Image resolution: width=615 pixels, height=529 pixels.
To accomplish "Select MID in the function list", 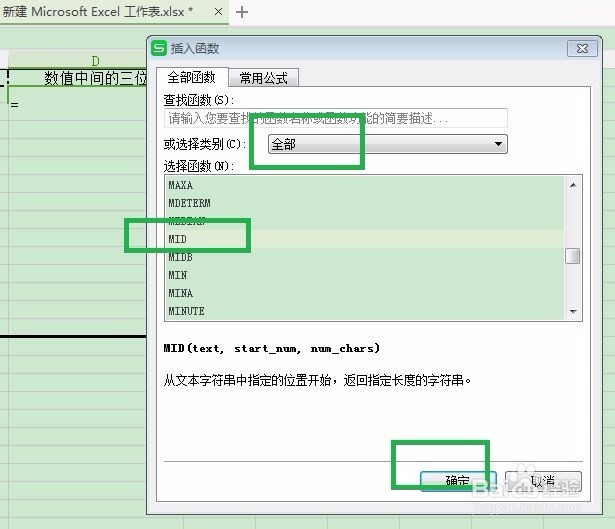I will click(364, 239).
